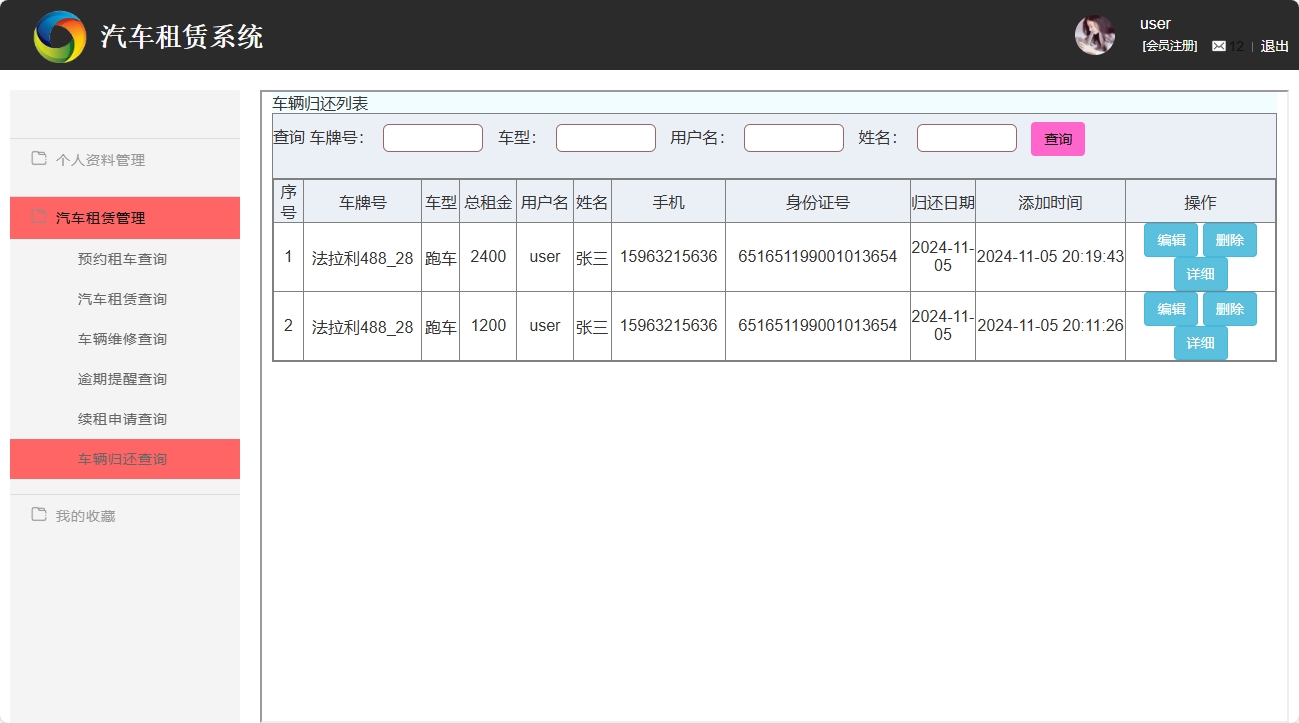1299x723 pixels.
Task: Delete the second return record
Action: [x=1229, y=309]
